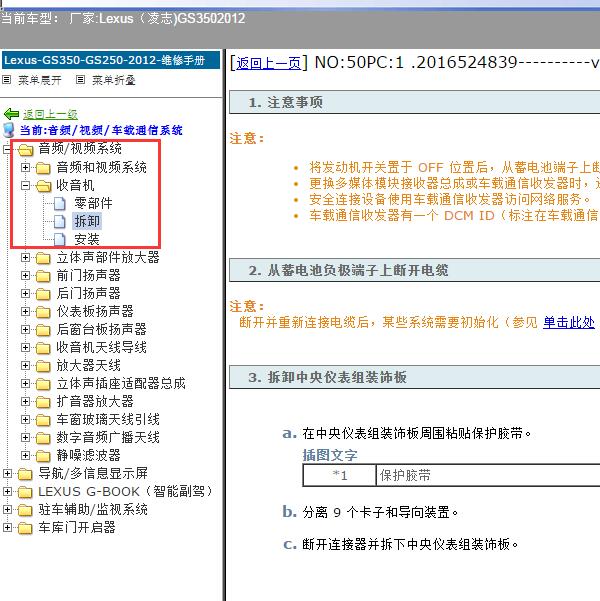This screenshot has height=601, width=600.
Task: Click the 仪表板扬声器 folder icon
Action: [x=43, y=312]
